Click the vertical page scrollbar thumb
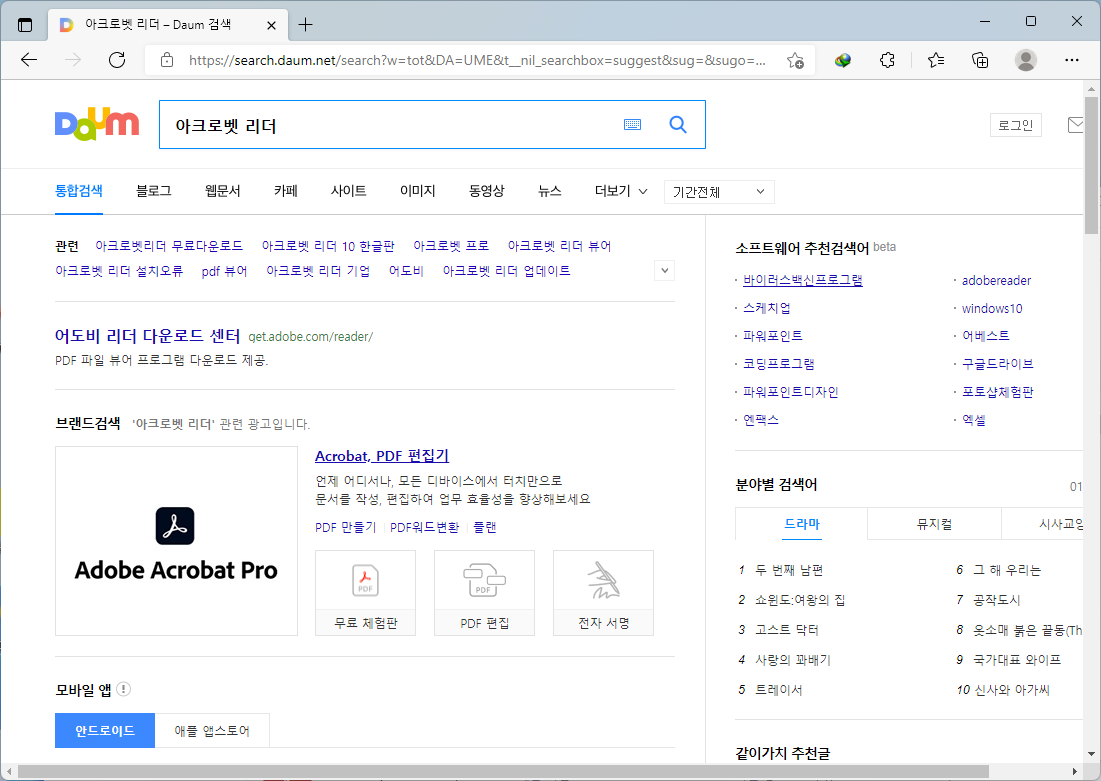Image resolution: width=1101 pixels, height=781 pixels. pos(1090,165)
